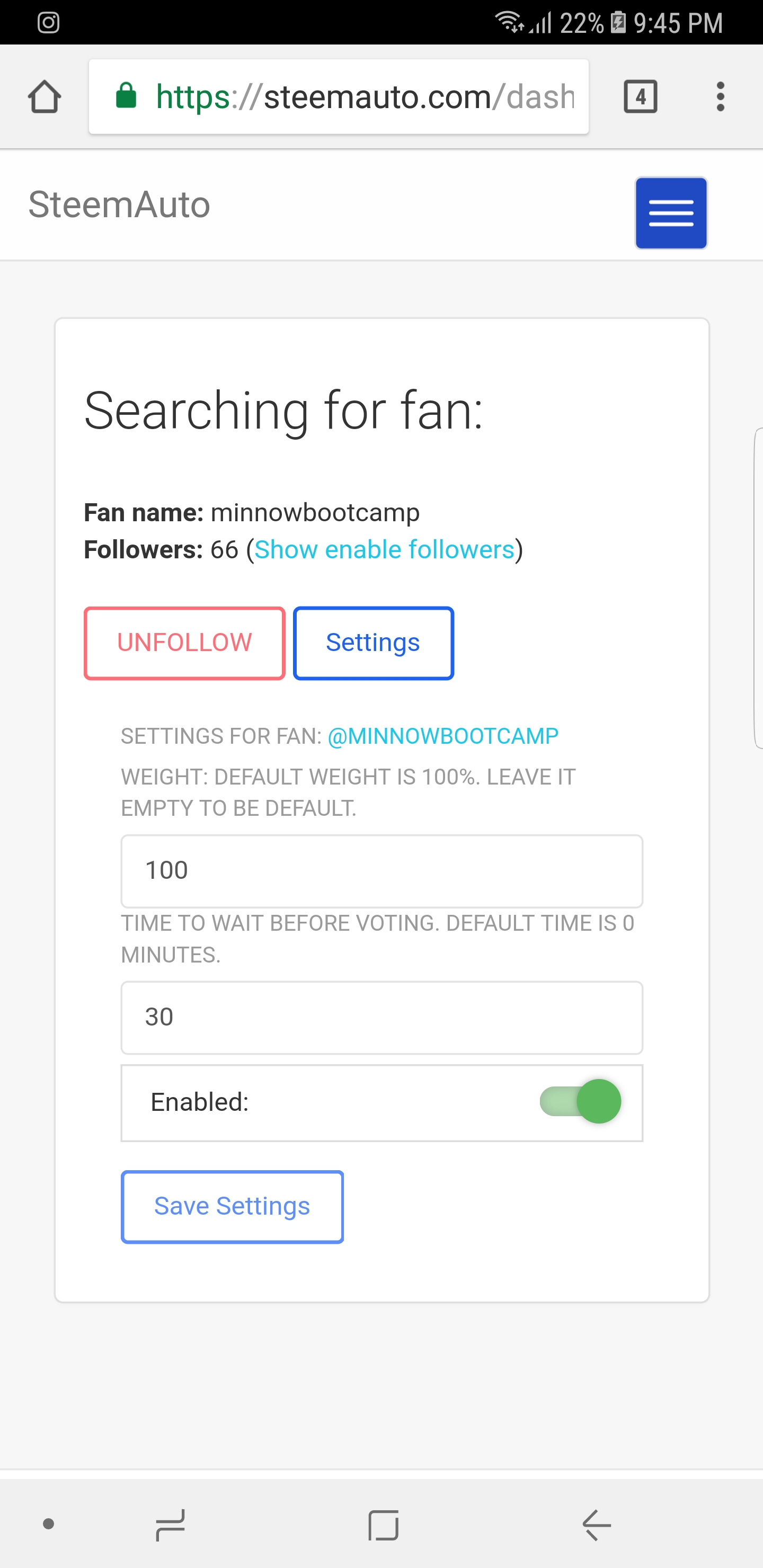The width and height of the screenshot is (763, 1568).
Task: Tap the steemauto.com URL address bar
Action: (339, 96)
